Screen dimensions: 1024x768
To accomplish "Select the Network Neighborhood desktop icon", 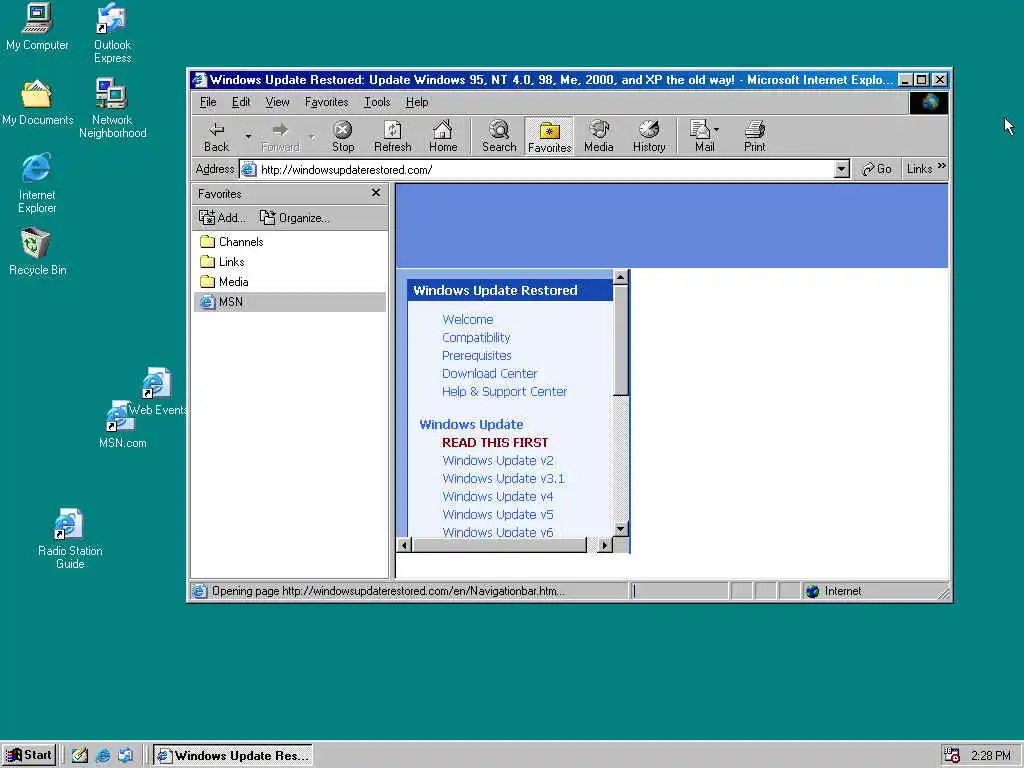I will (112, 108).
